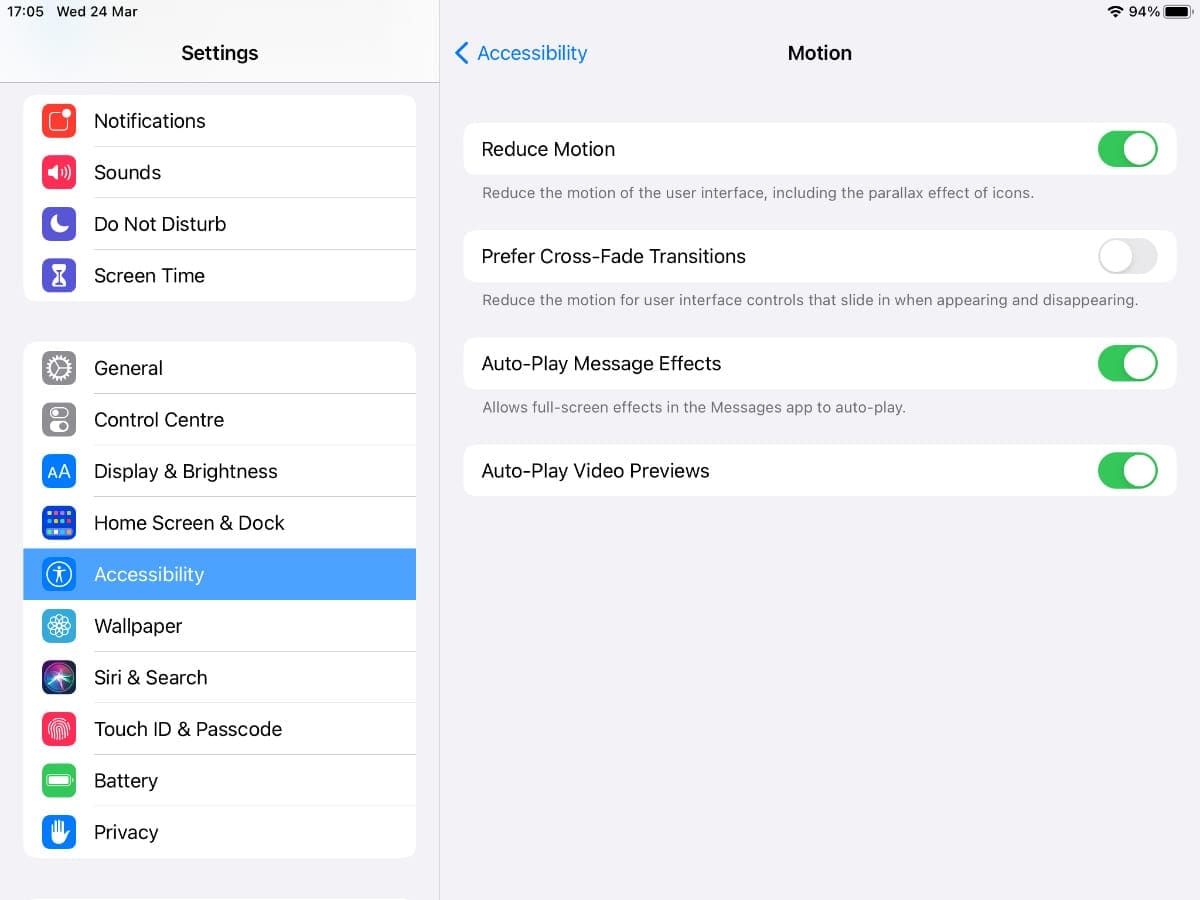This screenshot has width=1200, height=900.
Task: Disable Reduce Motion
Action: coord(1128,148)
